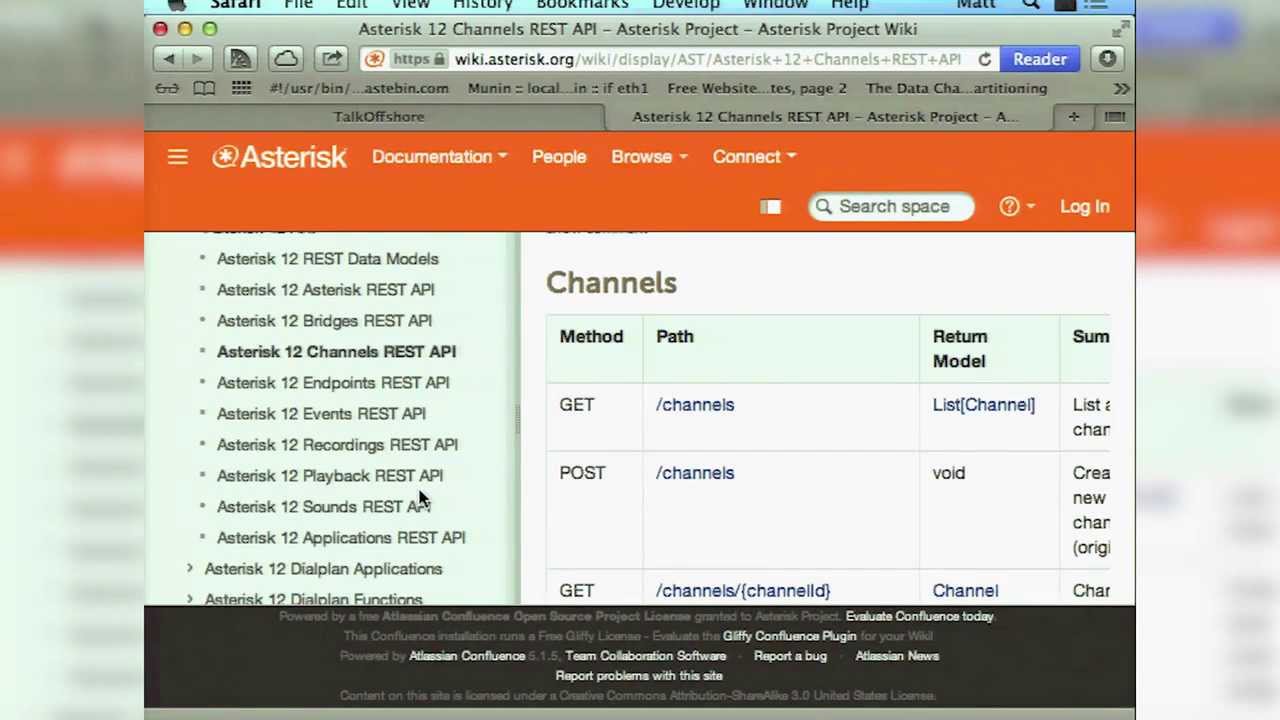
Task: Open Asterisk 12 Applications REST API page
Action: point(341,538)
